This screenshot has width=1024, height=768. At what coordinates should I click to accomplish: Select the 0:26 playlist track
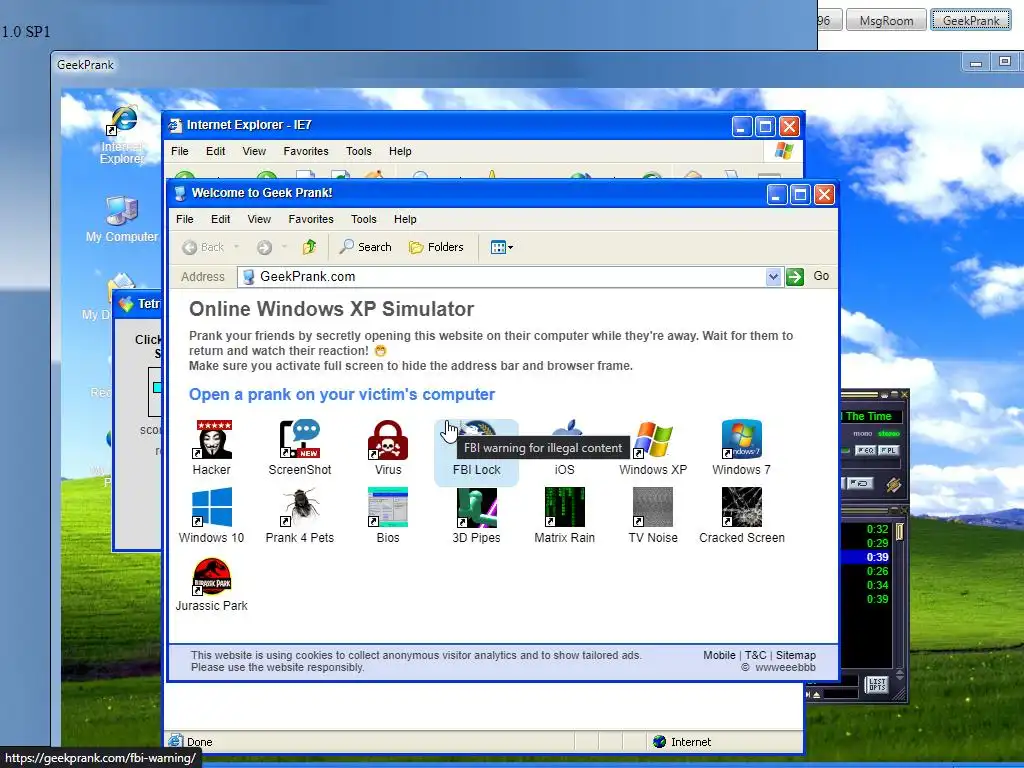(x=869, y=571)
